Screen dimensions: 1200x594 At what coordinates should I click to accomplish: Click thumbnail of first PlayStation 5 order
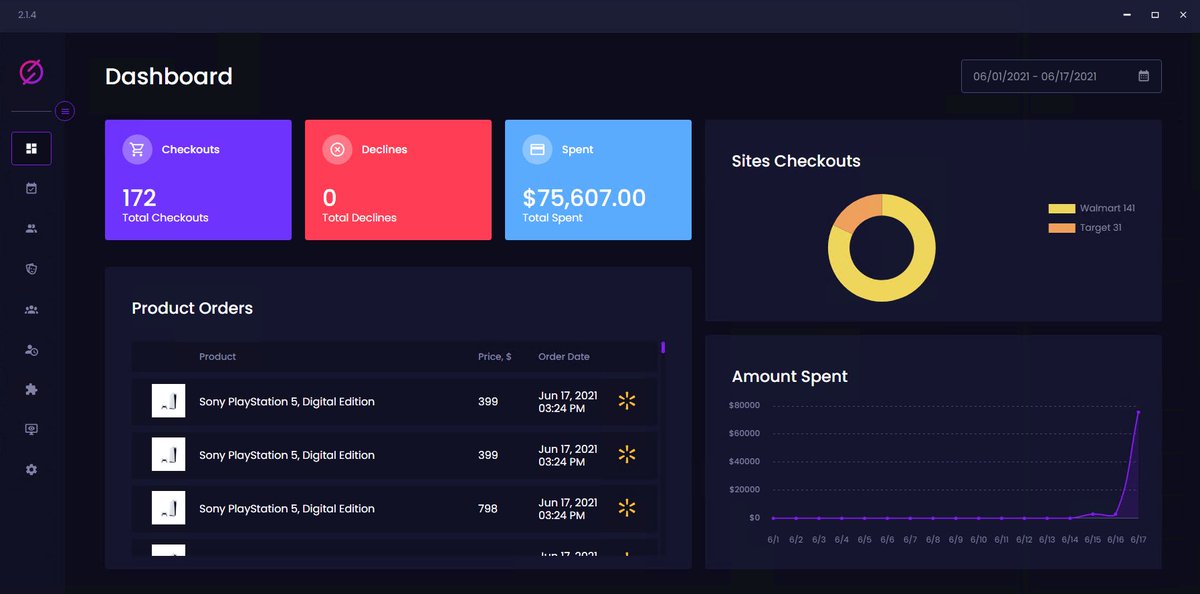tap(168, 401)
